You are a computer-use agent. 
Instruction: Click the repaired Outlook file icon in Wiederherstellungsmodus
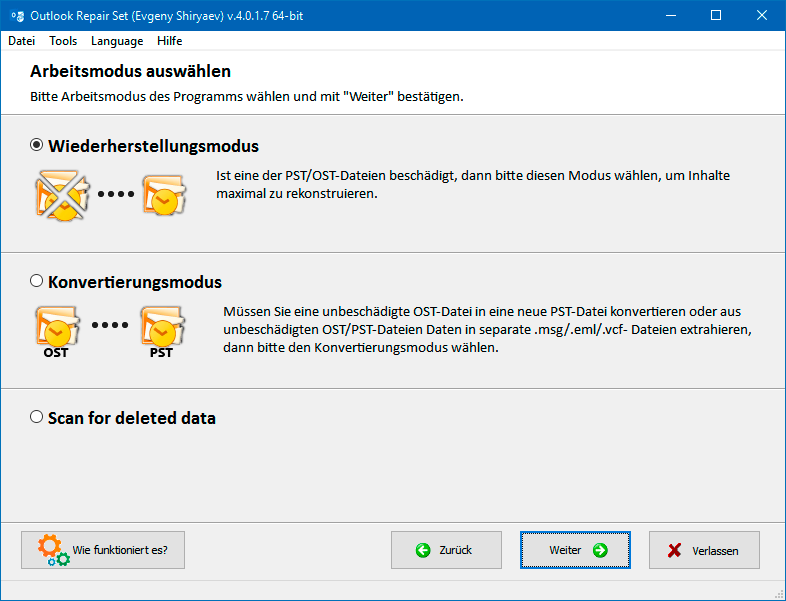click(x=164, y=195)
